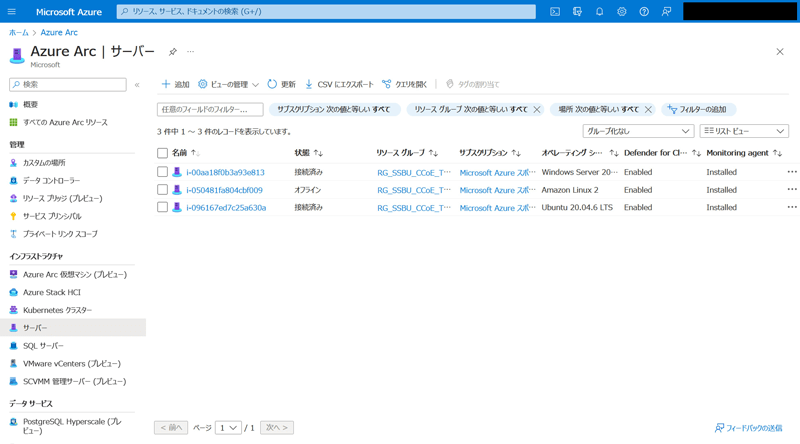Open データ コントローラー in sidebar
The image size is (800, 444).
(x=51, y=181)
